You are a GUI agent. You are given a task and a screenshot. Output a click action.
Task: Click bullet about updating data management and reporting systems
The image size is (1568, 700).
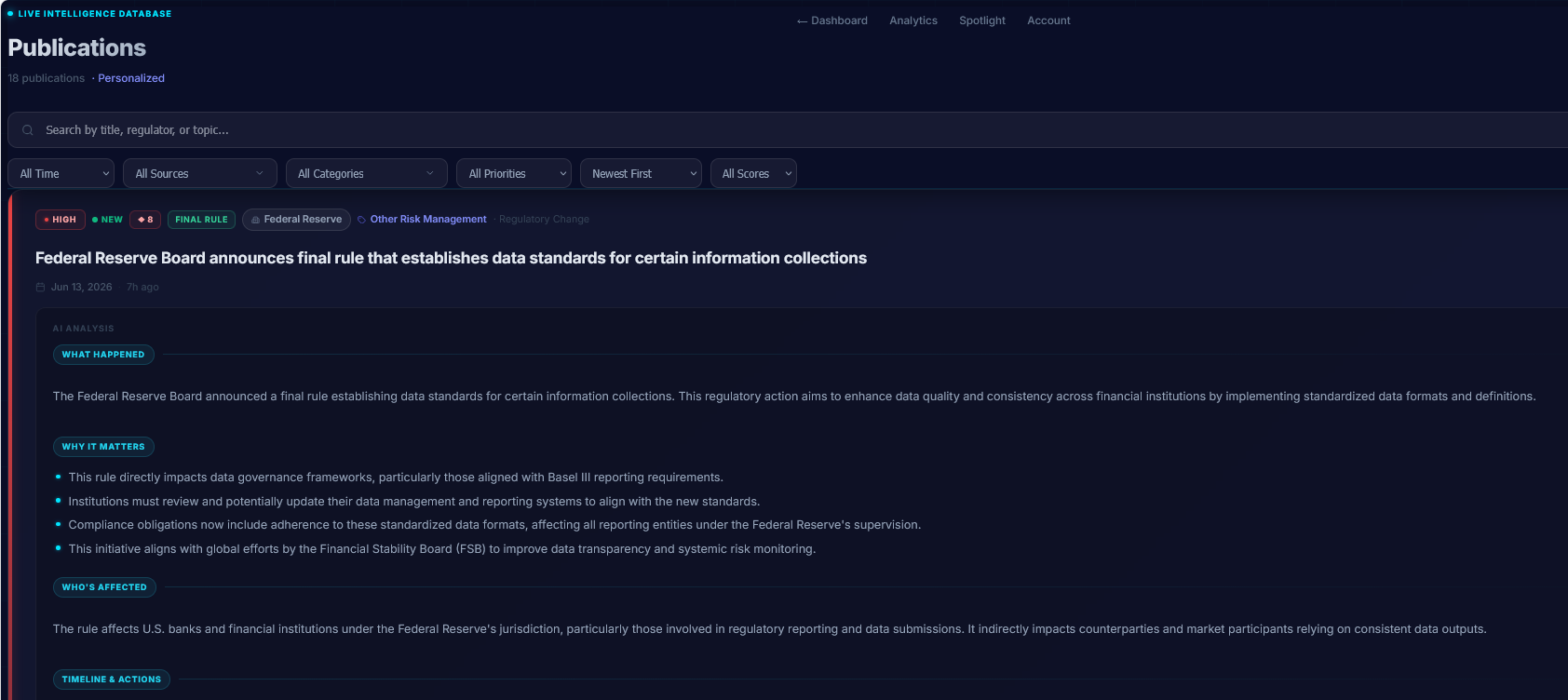414,502
